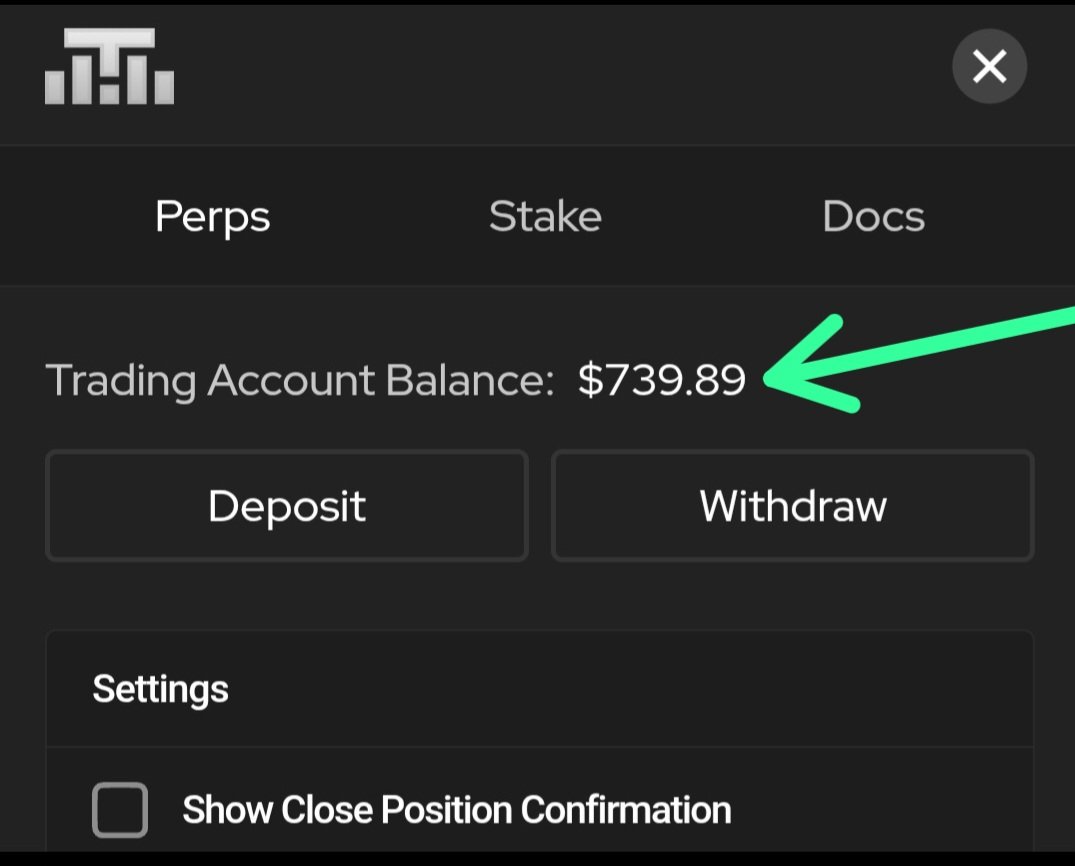The image size is (1075, 866).
Task: Click the "Trading Account Balance:" label
Action: pos(300,381)
